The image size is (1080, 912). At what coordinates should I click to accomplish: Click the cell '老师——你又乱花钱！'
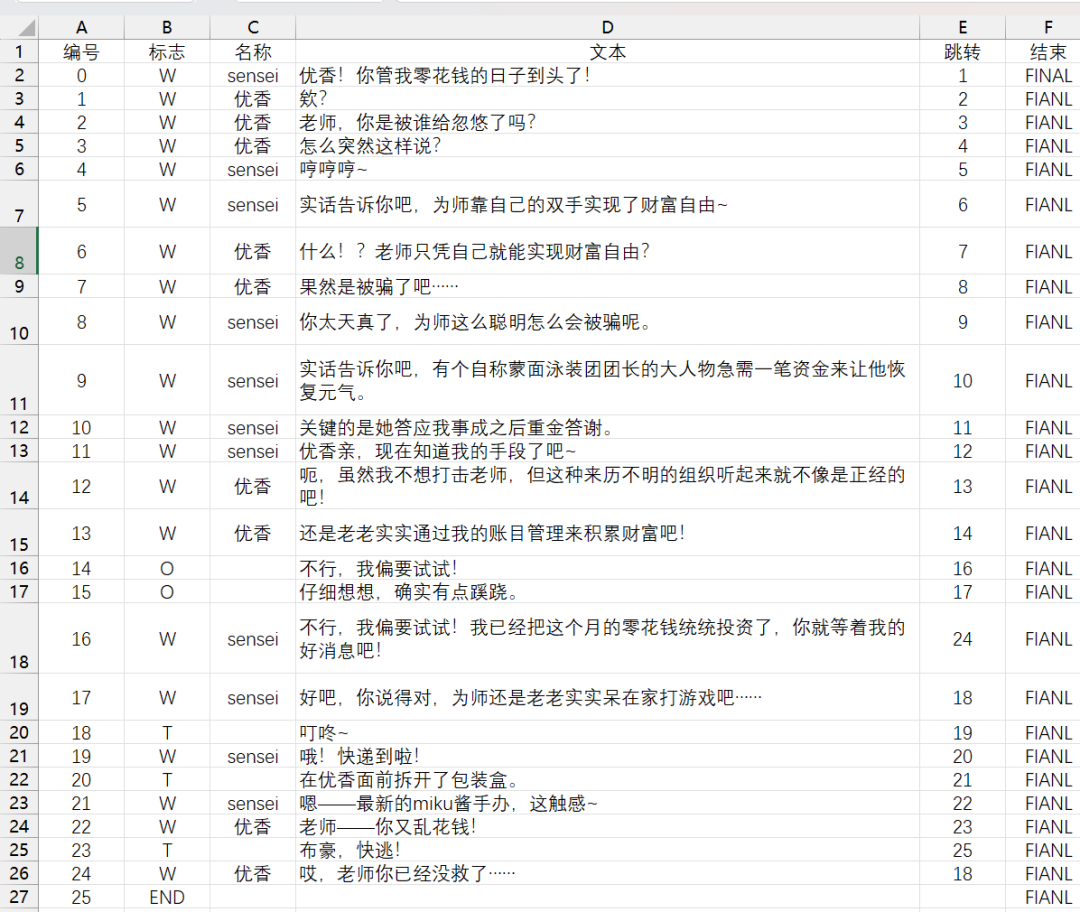608,826
